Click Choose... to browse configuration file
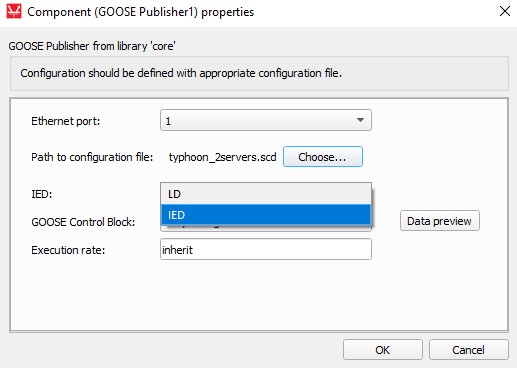Viewport: 517px width, 368px height. point(323,157)
